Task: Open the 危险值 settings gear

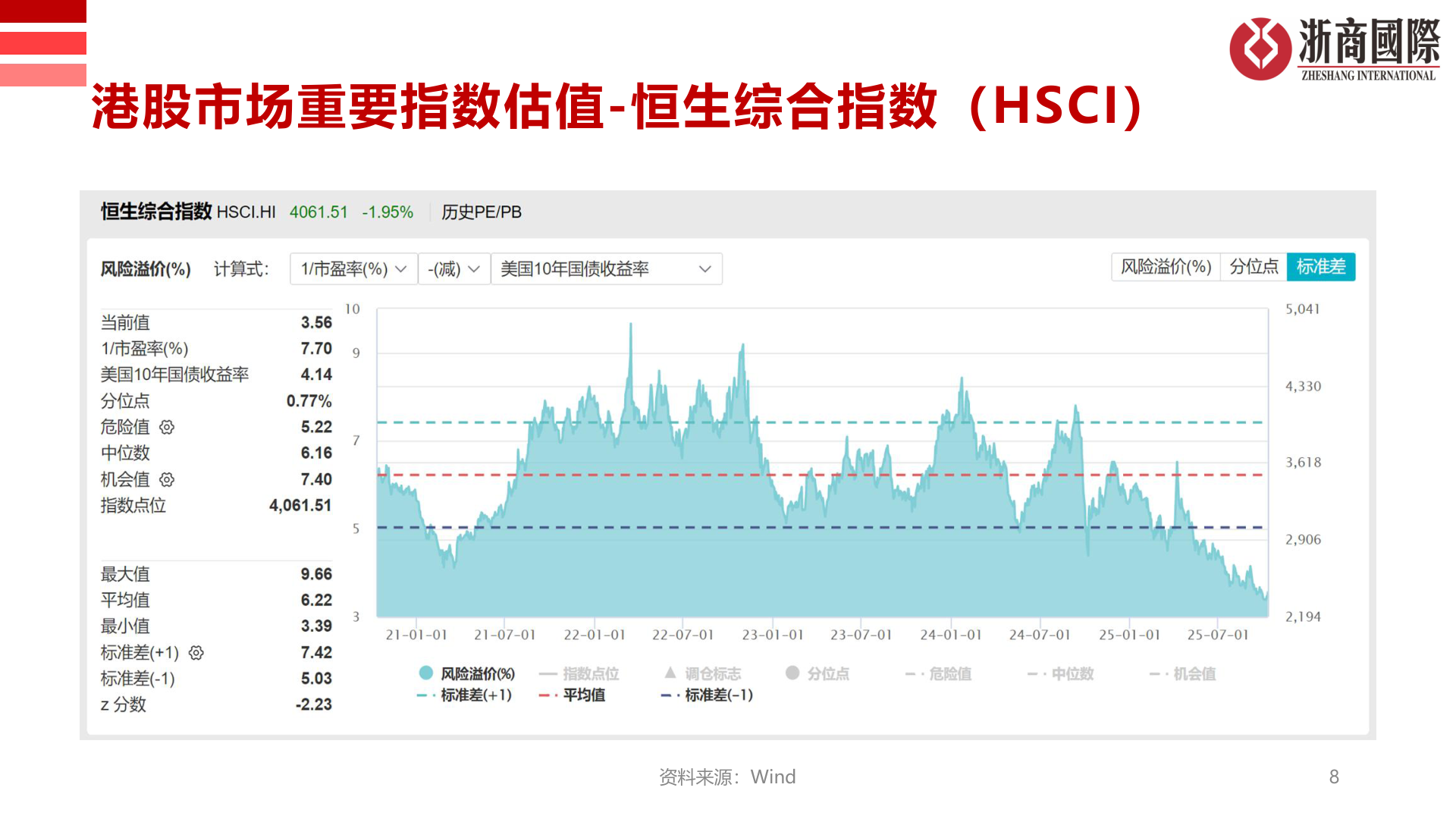Action: (167, 427)
